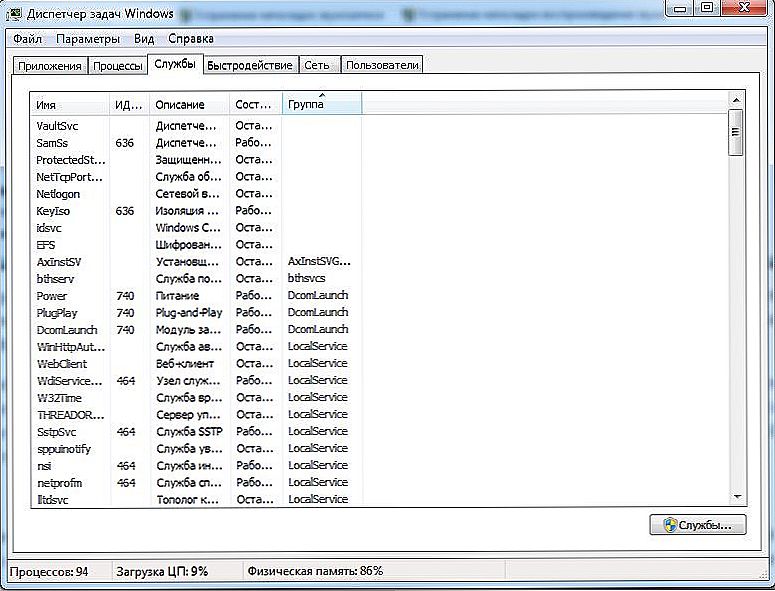Screen dimensions: 775x591
Task: Click the scrollbar down arrow
Action: point(736,497)
